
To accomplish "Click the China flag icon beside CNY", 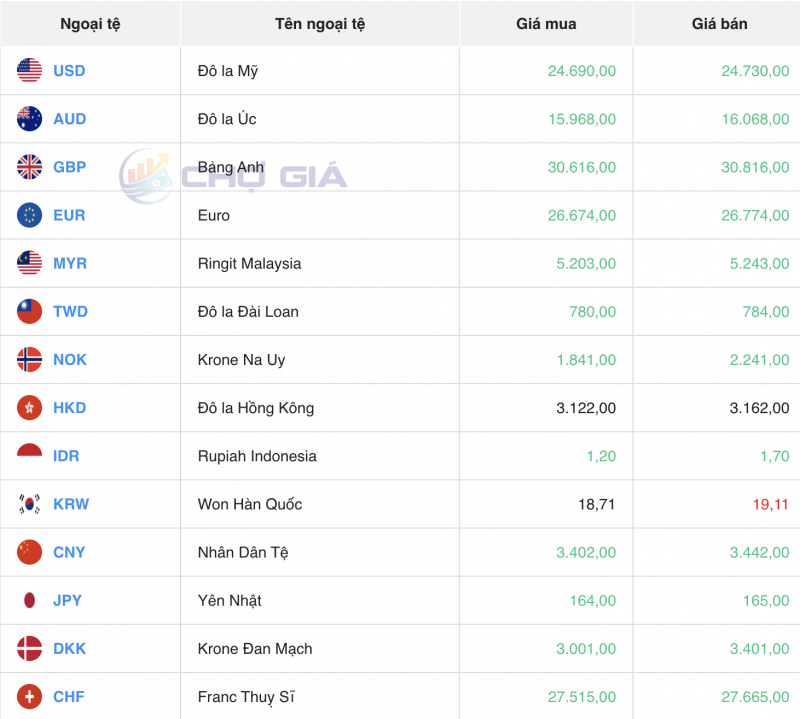I will [x=27, y=552].
